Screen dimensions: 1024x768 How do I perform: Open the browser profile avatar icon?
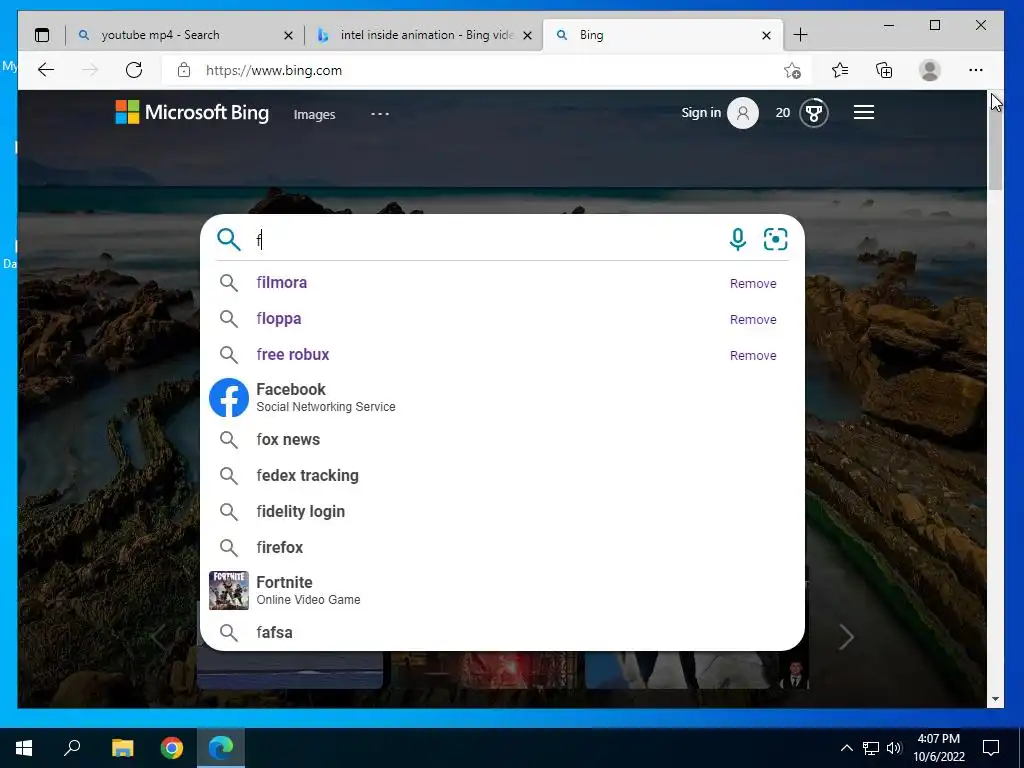point(929,70)
